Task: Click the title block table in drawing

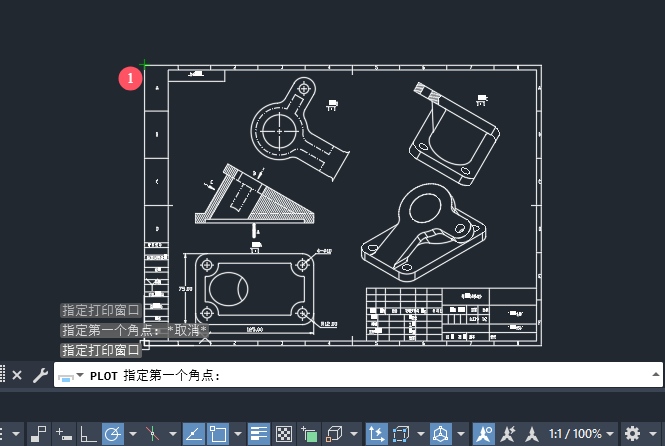Action: pyautogui.click(x=451, y=314)
